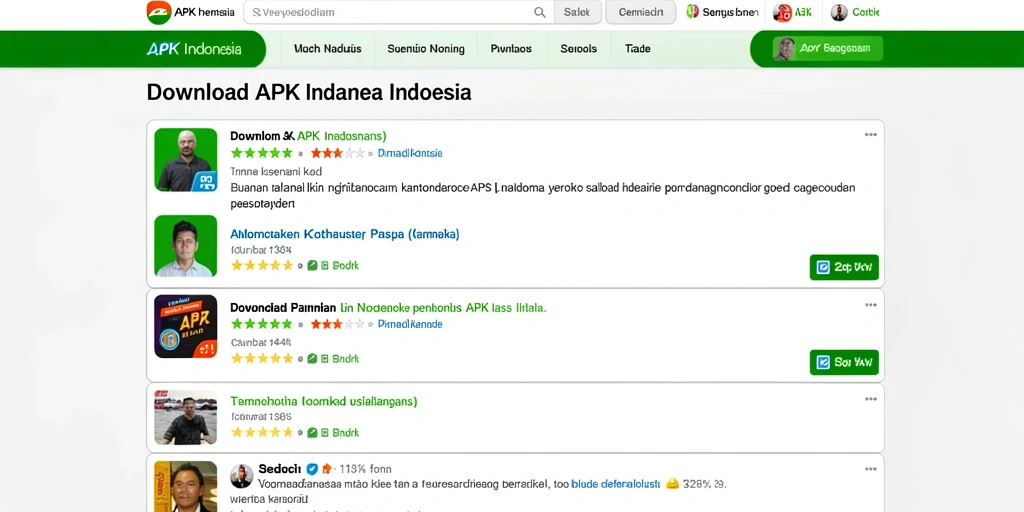Open more options for Dovonclad Pamnian card
This screenshot has width=1024, height=512.
[x=871, y=305]
